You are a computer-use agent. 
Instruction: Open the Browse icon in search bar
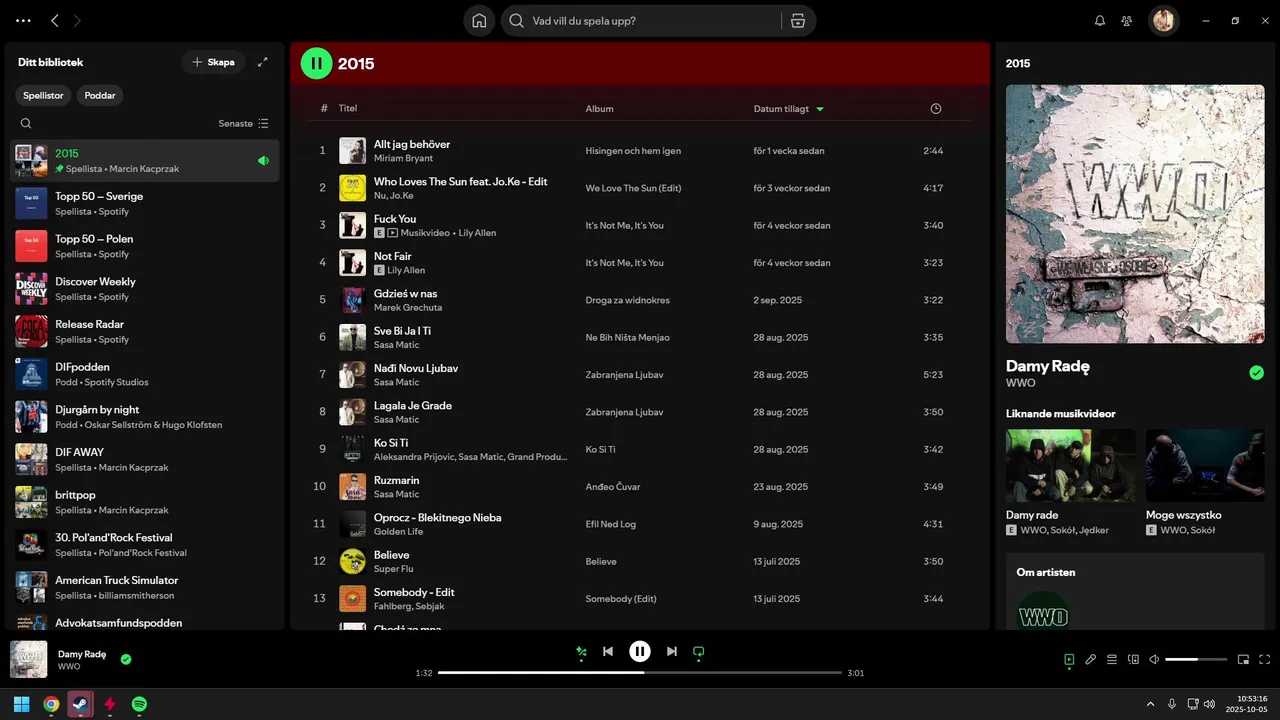[797, 20]
